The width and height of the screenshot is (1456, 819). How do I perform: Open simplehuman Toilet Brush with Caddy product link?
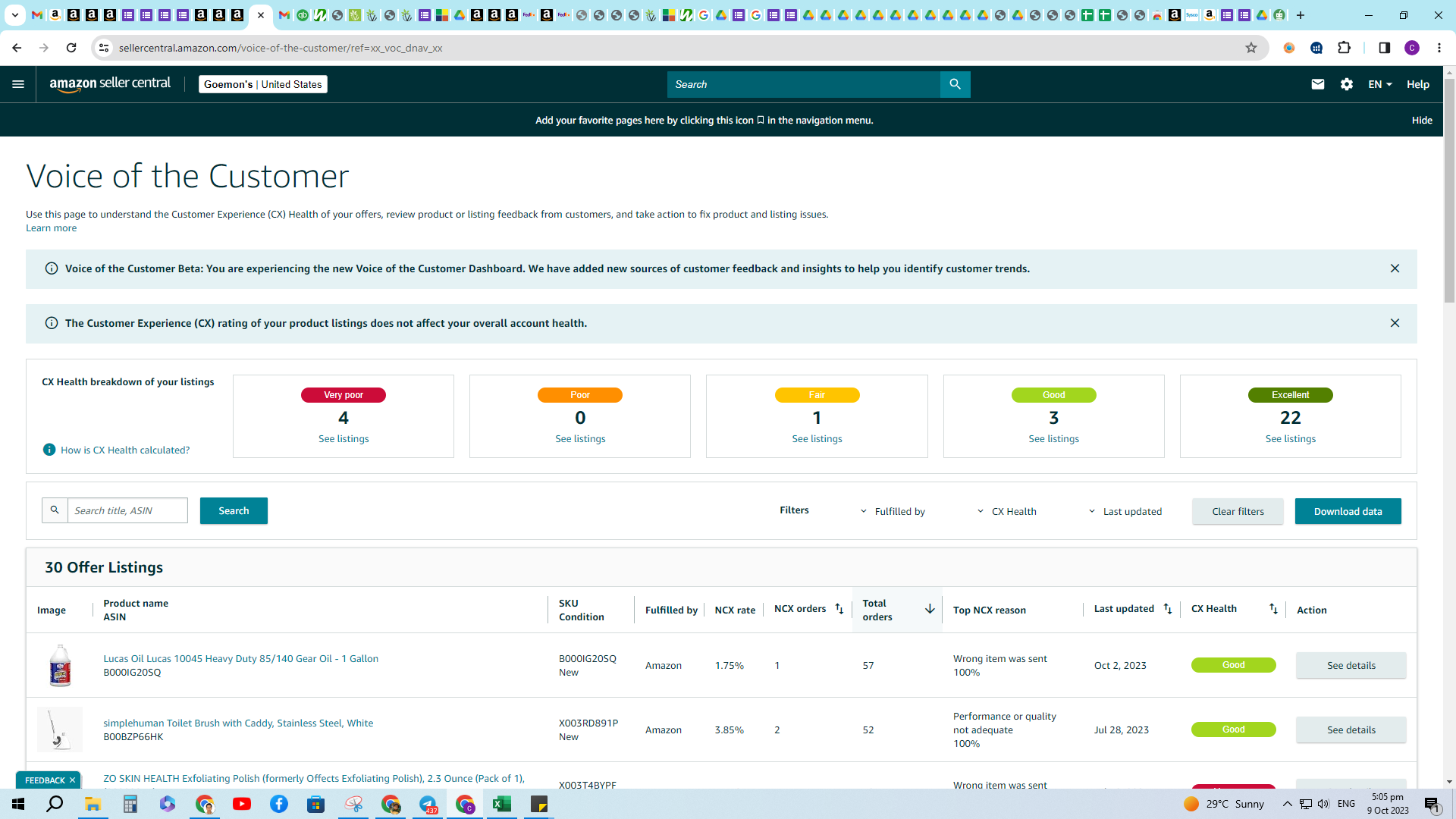pyautogui.click(x=238, y=723)
